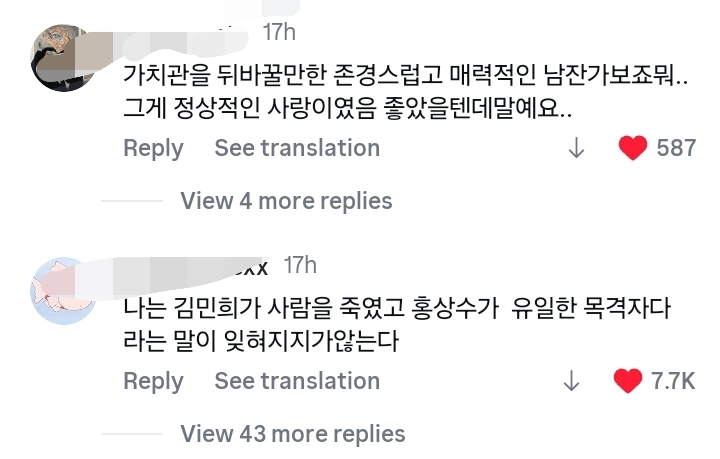The image size is (720, 459).
Task: Like the first comment with 587 likes
Action: [x=632, y=148]
